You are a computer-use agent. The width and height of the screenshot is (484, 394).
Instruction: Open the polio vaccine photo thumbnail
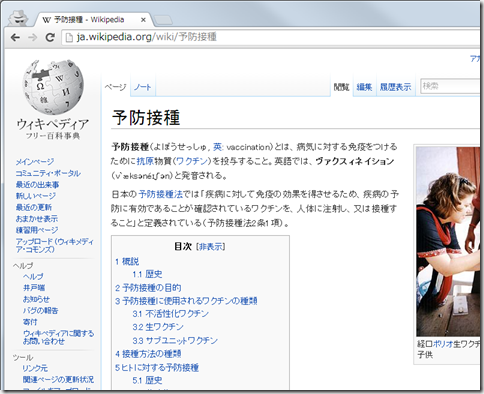point(448,242)
